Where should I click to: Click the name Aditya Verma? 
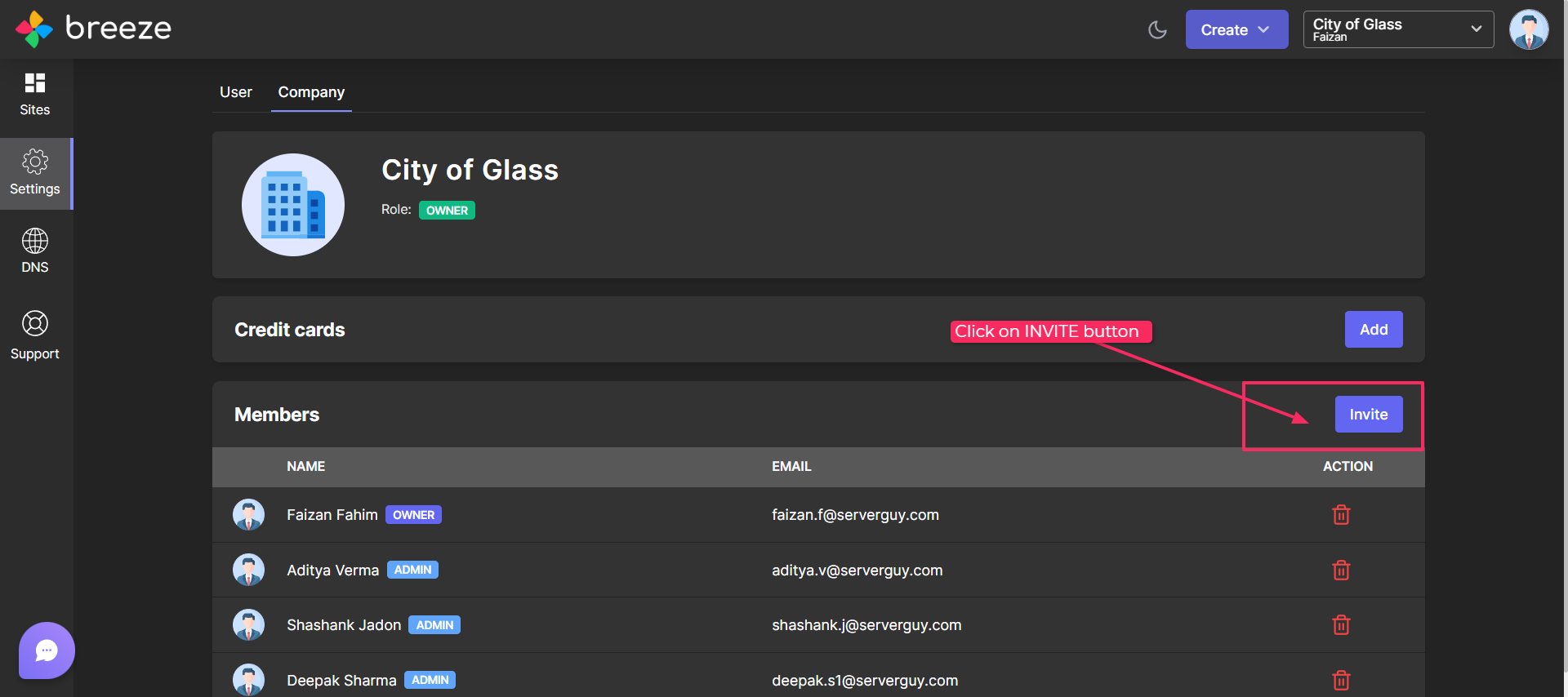(333, 570)
